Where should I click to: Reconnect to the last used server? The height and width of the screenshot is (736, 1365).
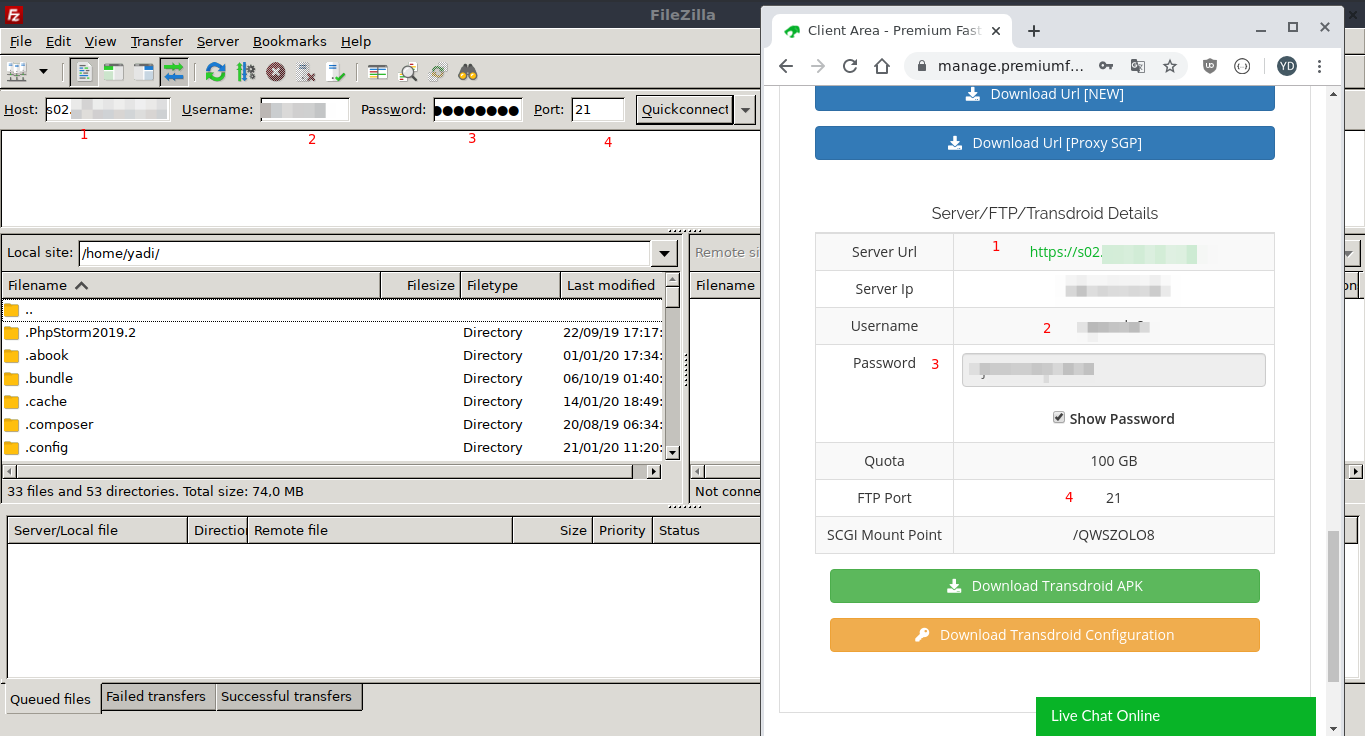tap(336, 72)
